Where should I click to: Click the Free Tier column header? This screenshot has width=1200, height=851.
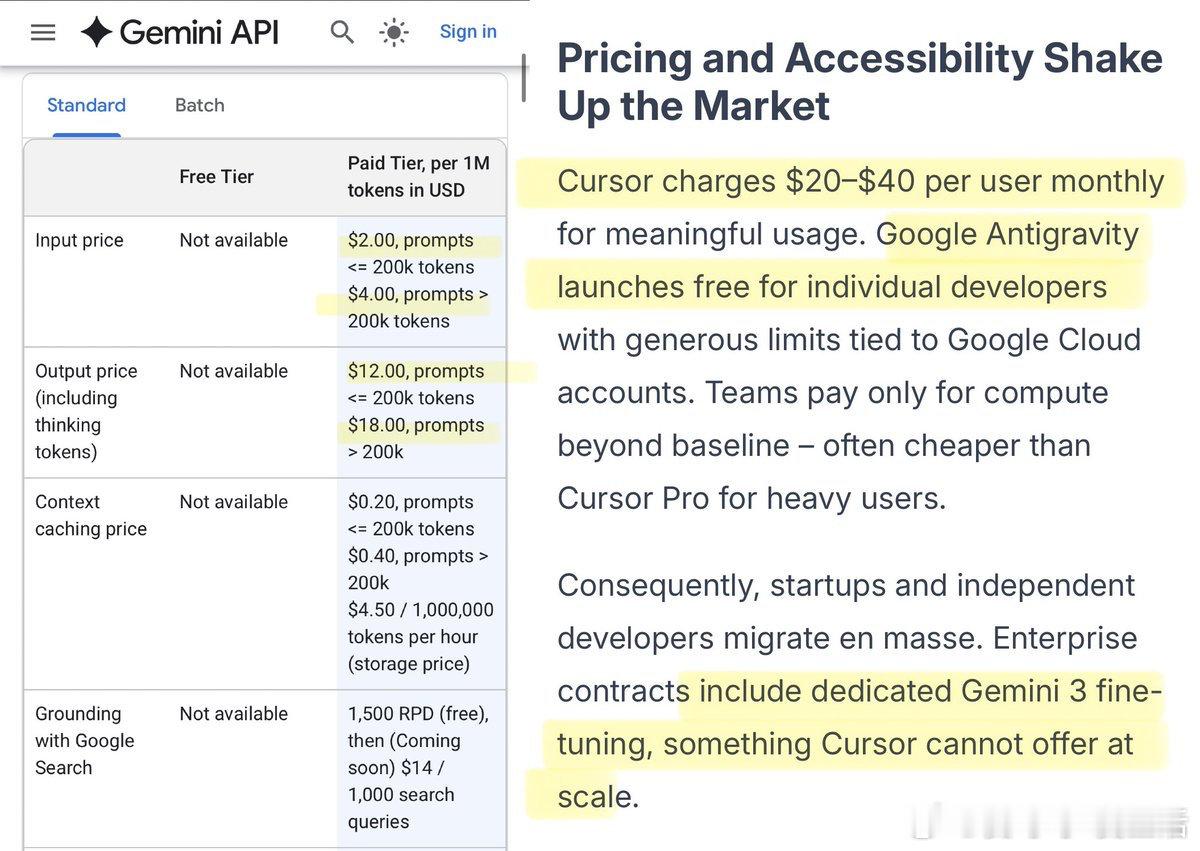pyautogui.click(x=216, y=177)
